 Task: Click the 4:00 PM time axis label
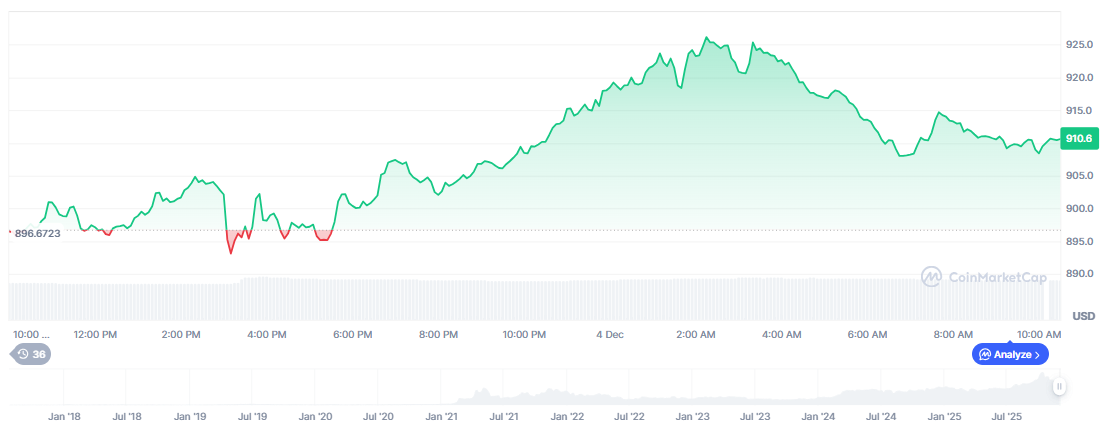(267, 334)
